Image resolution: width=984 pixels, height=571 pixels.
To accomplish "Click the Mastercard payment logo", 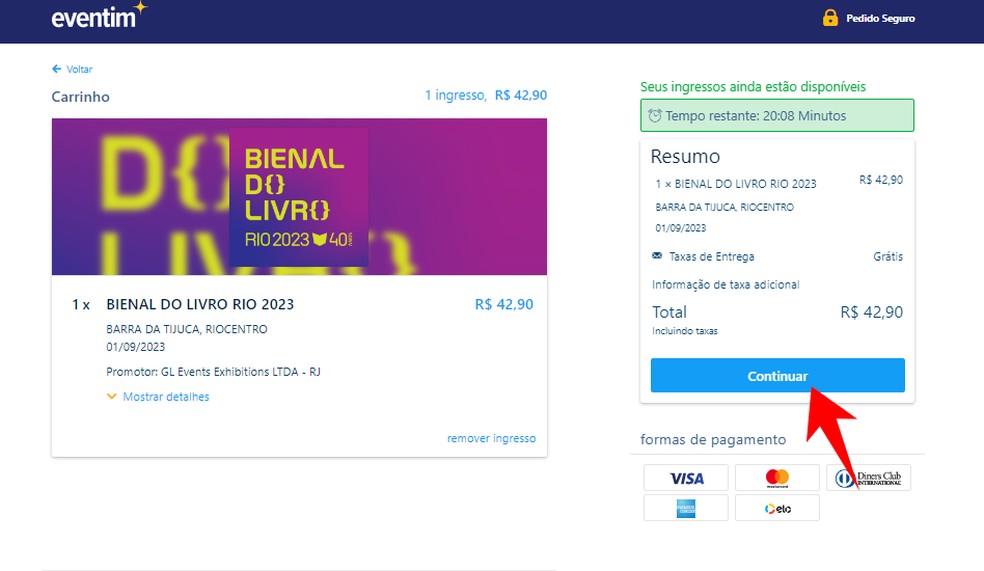I will pyautogui.click(x=777, y=478).
